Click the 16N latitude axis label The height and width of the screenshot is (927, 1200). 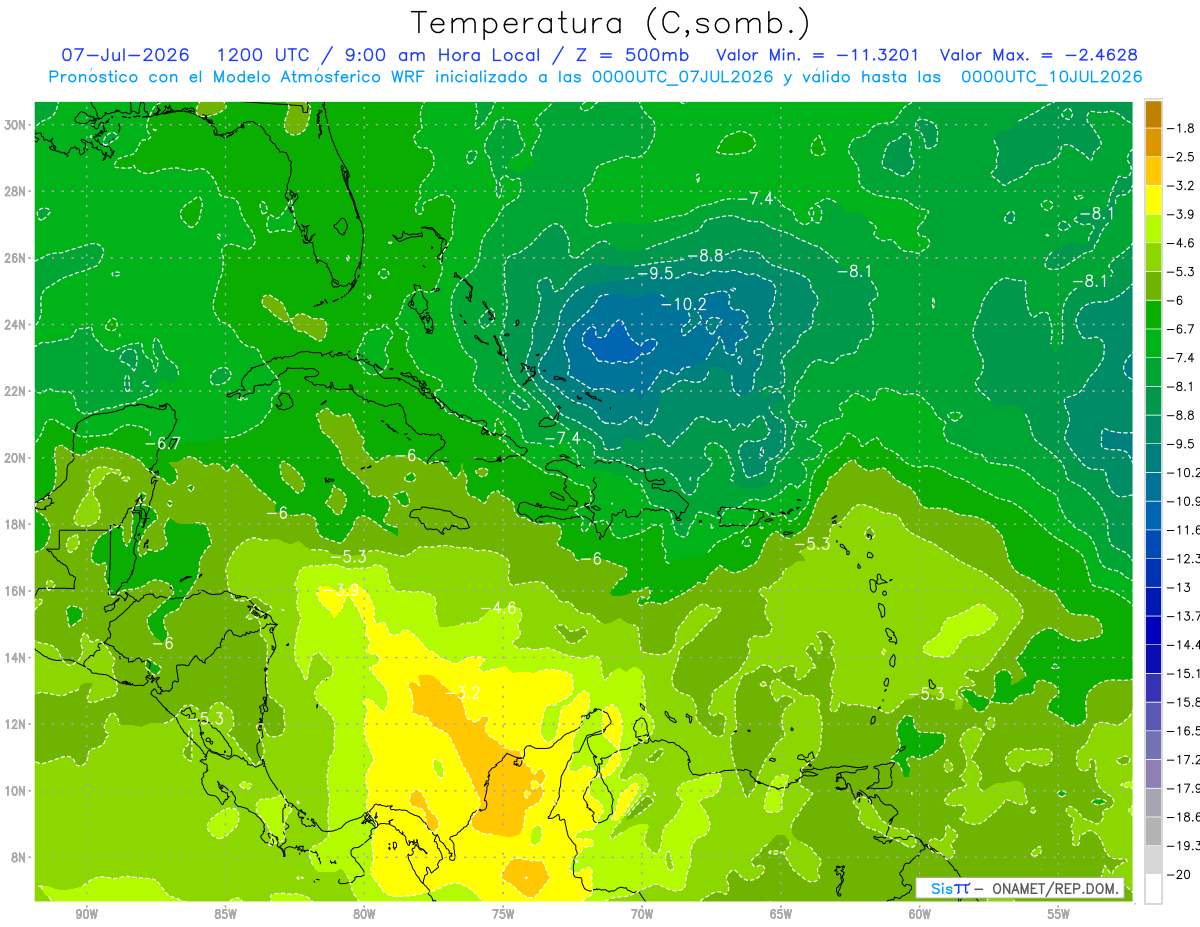click(x=17, y=591)
